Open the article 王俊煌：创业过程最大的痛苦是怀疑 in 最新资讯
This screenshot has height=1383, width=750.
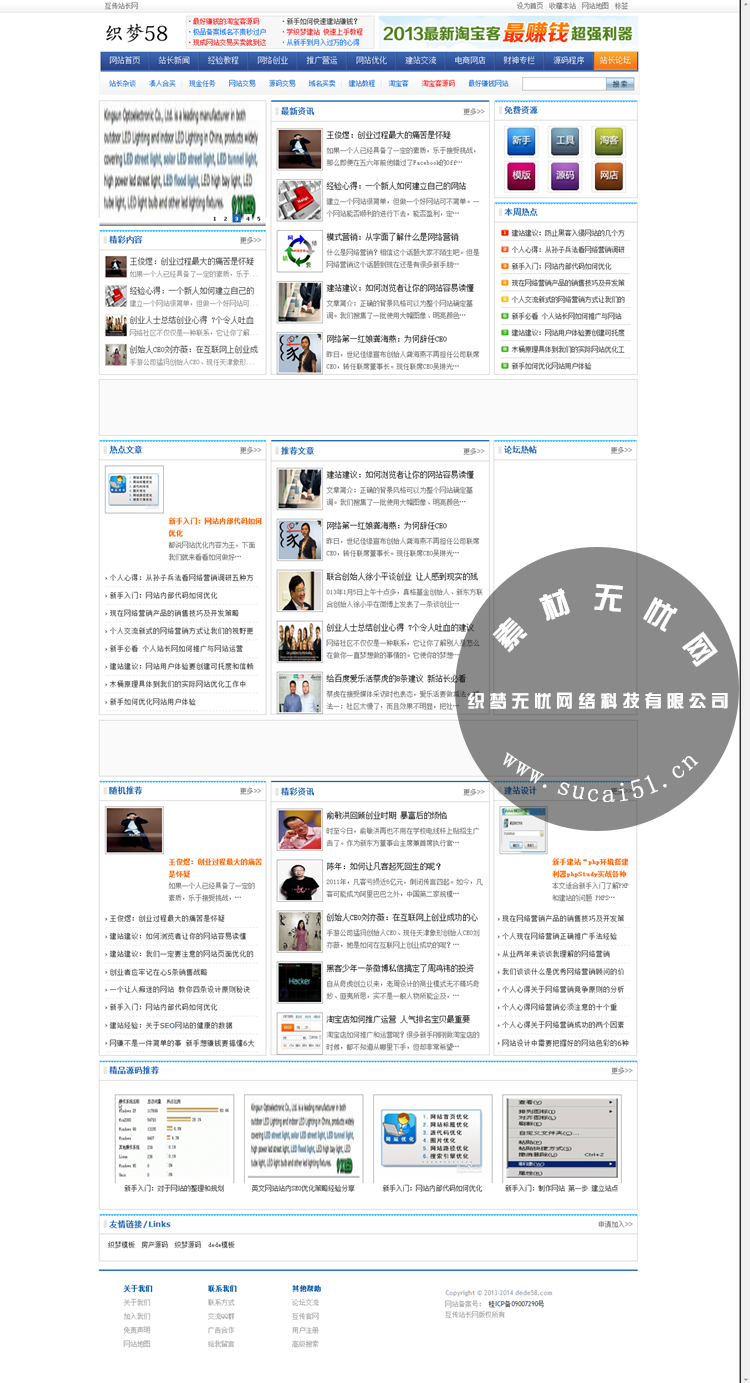tap(389, 135)
